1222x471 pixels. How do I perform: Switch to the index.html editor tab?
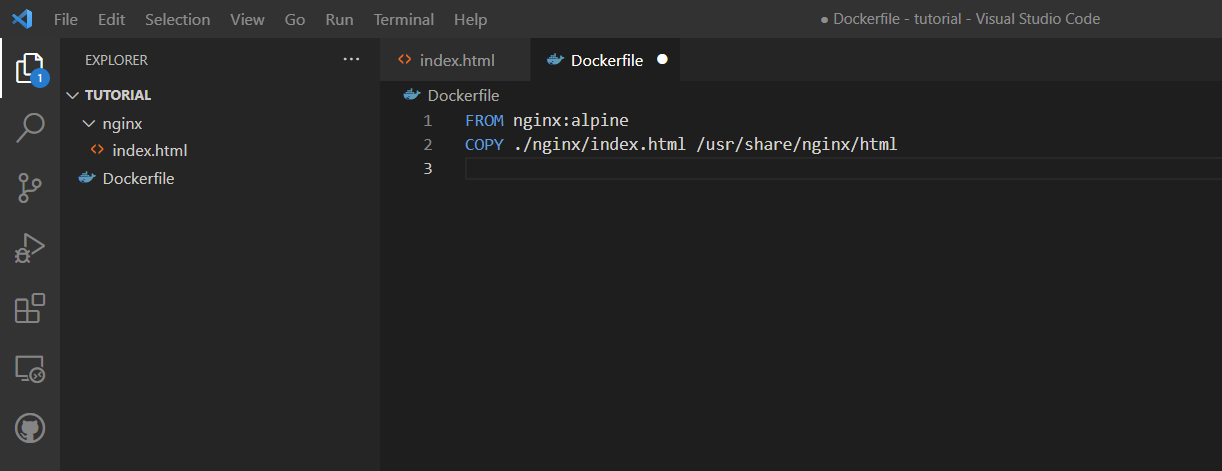pos(456,60)
